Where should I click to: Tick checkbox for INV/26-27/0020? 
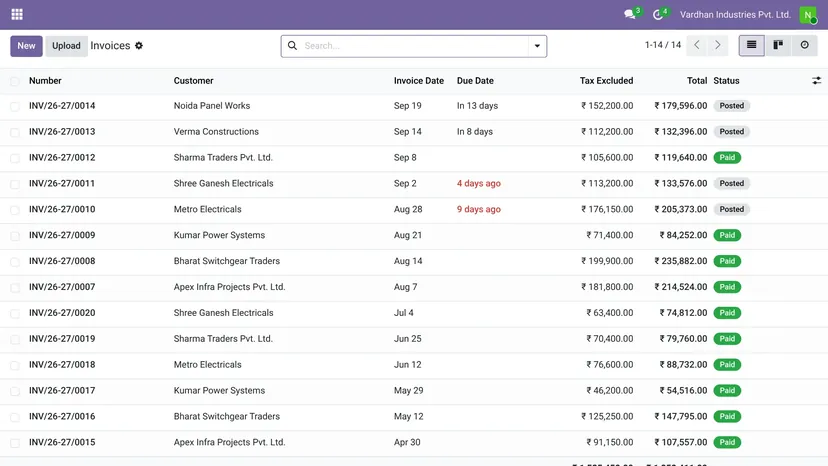(x=15, y=313)
